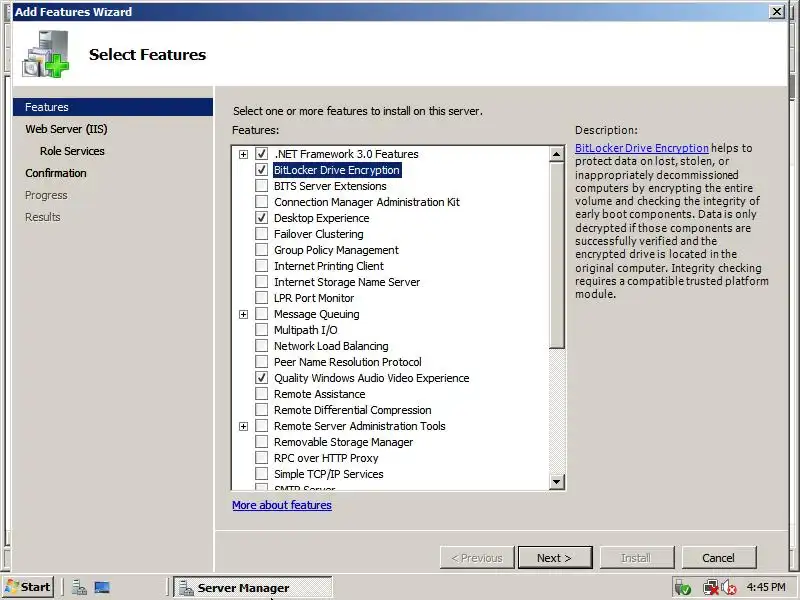Enable Failover Clustering checkbox
This screenshot has height=600, width=800.
coord(261,234)
